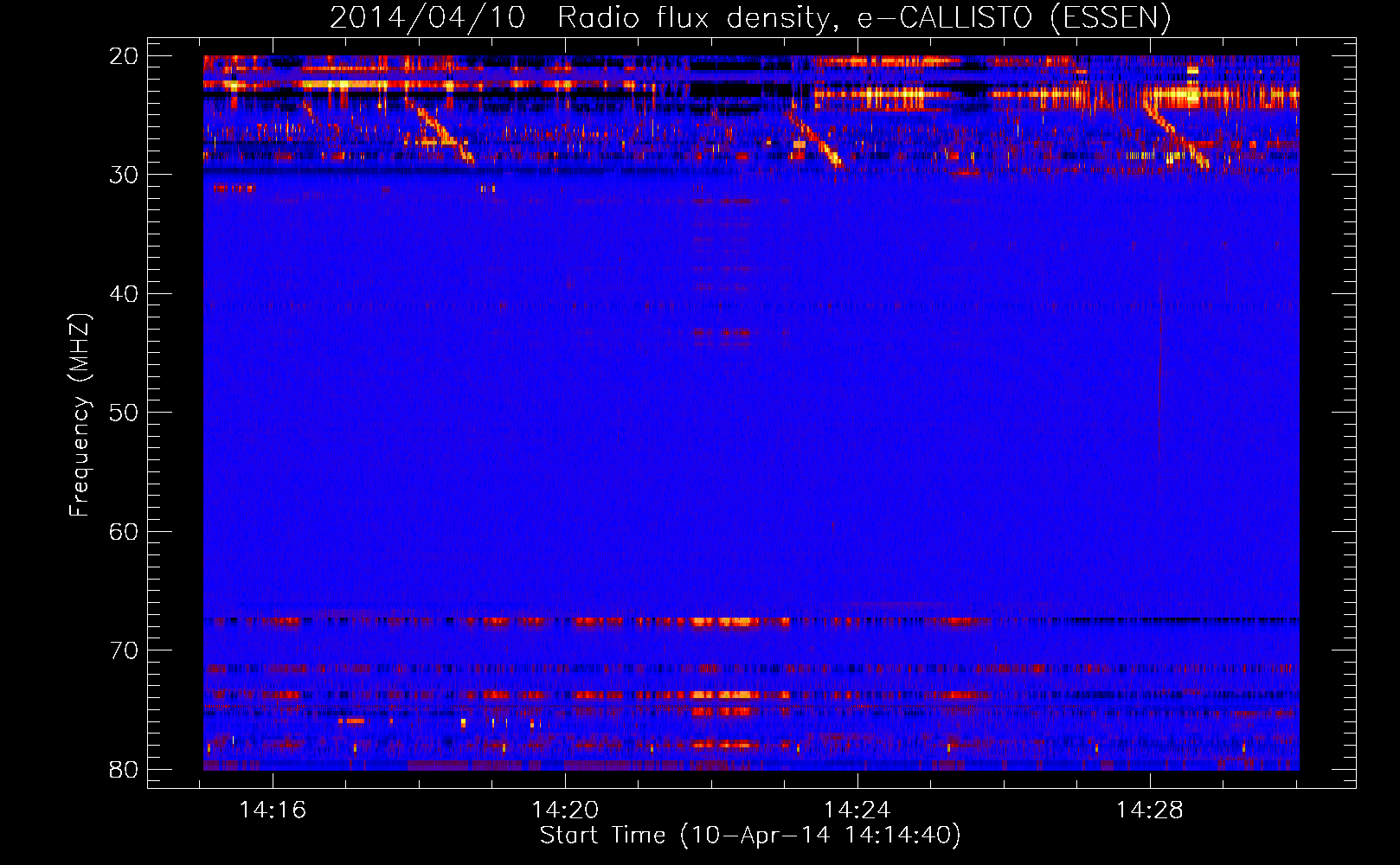1400x865 pixels.
Task: Click the 80 frequency tick label
Action: tap(124, 770)
